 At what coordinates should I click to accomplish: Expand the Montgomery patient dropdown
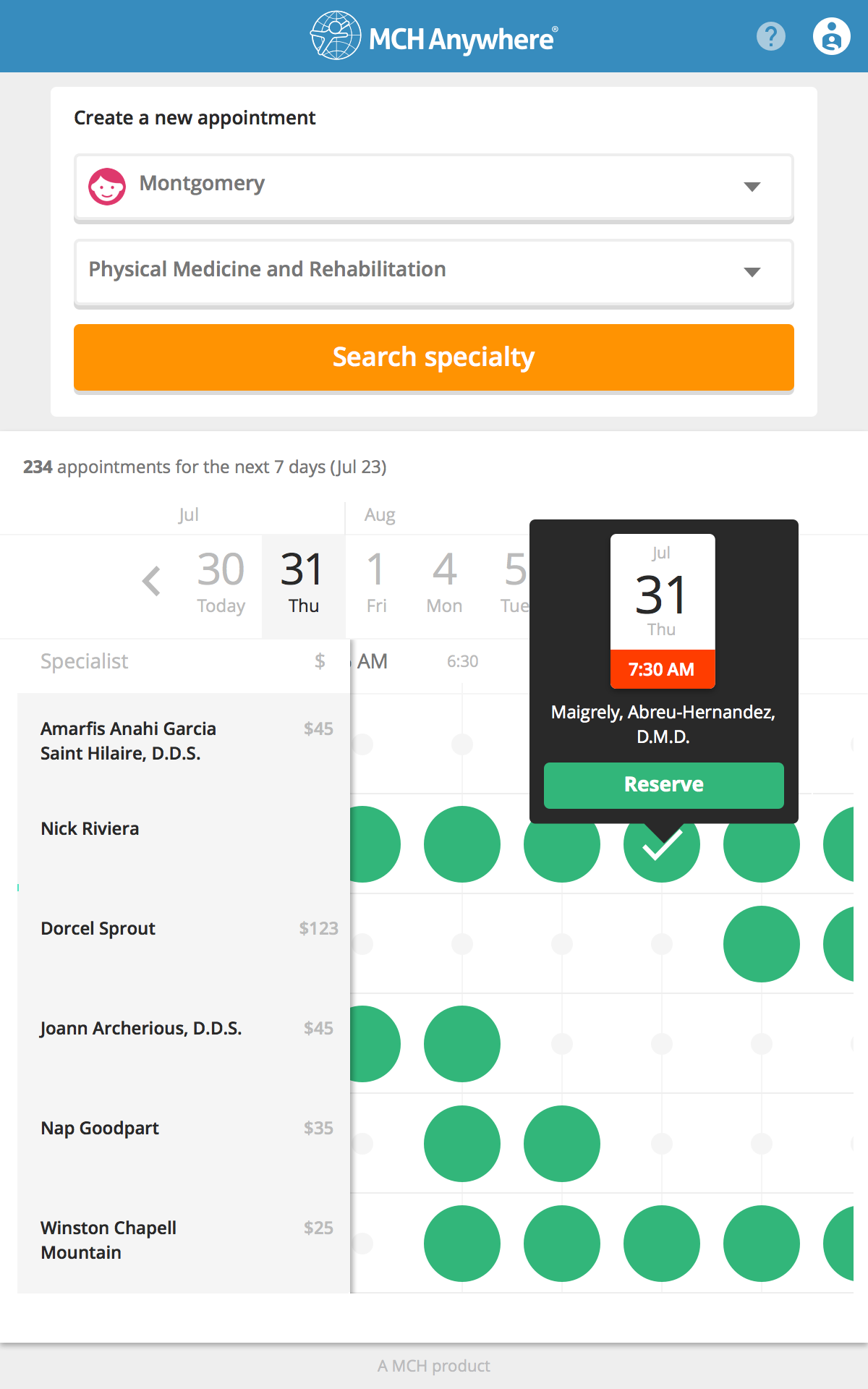click(x=752, y=187)
